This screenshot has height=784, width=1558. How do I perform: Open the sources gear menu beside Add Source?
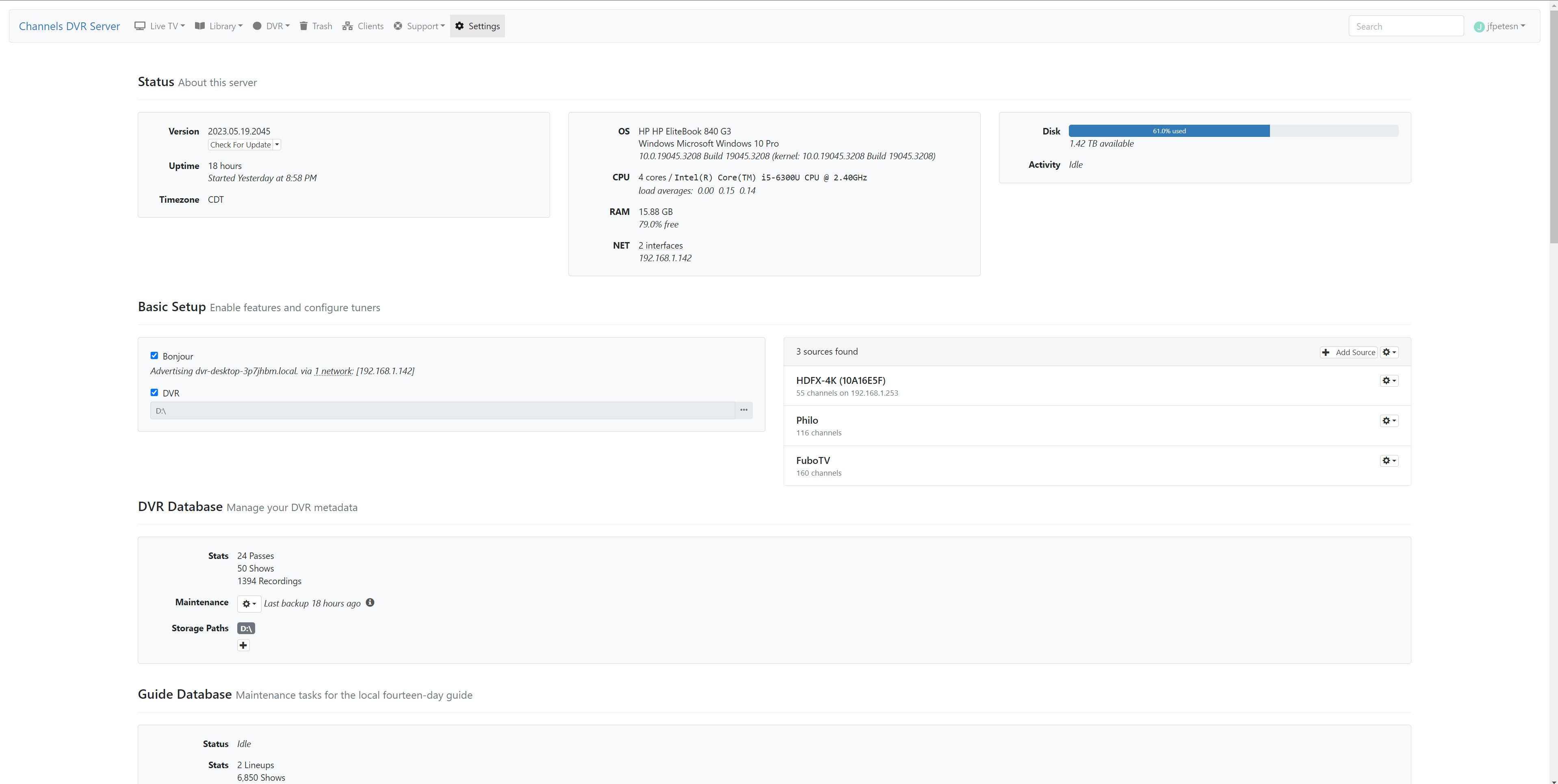coord(1389,352)
